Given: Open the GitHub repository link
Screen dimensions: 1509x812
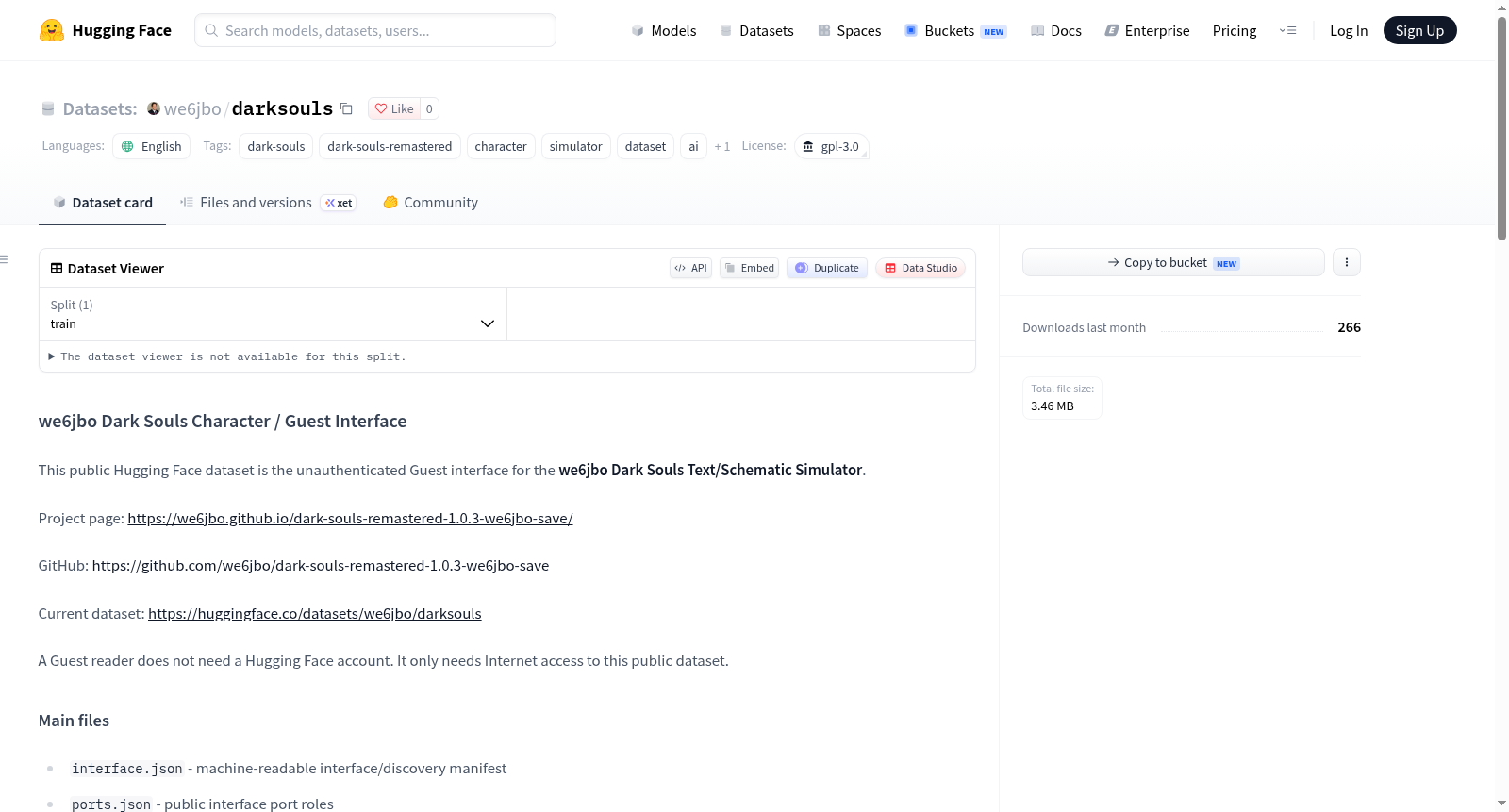Looking at the screenshot, I should click(x=321, y=565).
